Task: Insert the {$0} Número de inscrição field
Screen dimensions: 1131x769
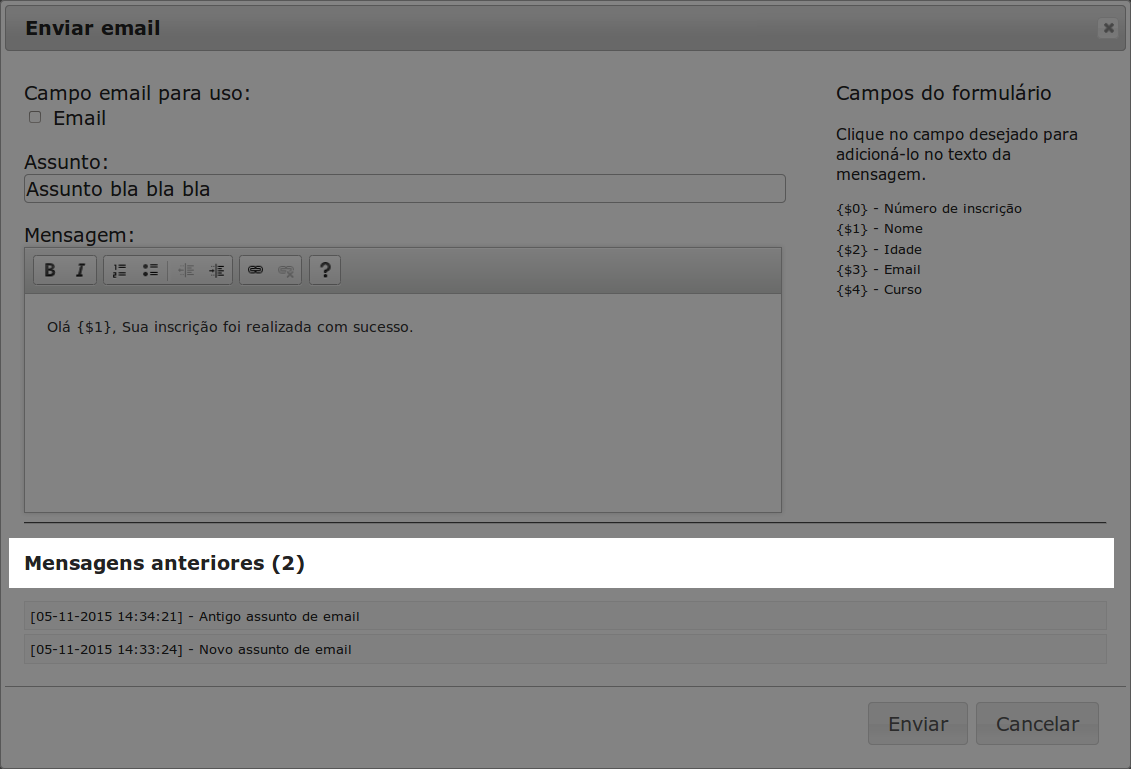Action: point(929,209)
